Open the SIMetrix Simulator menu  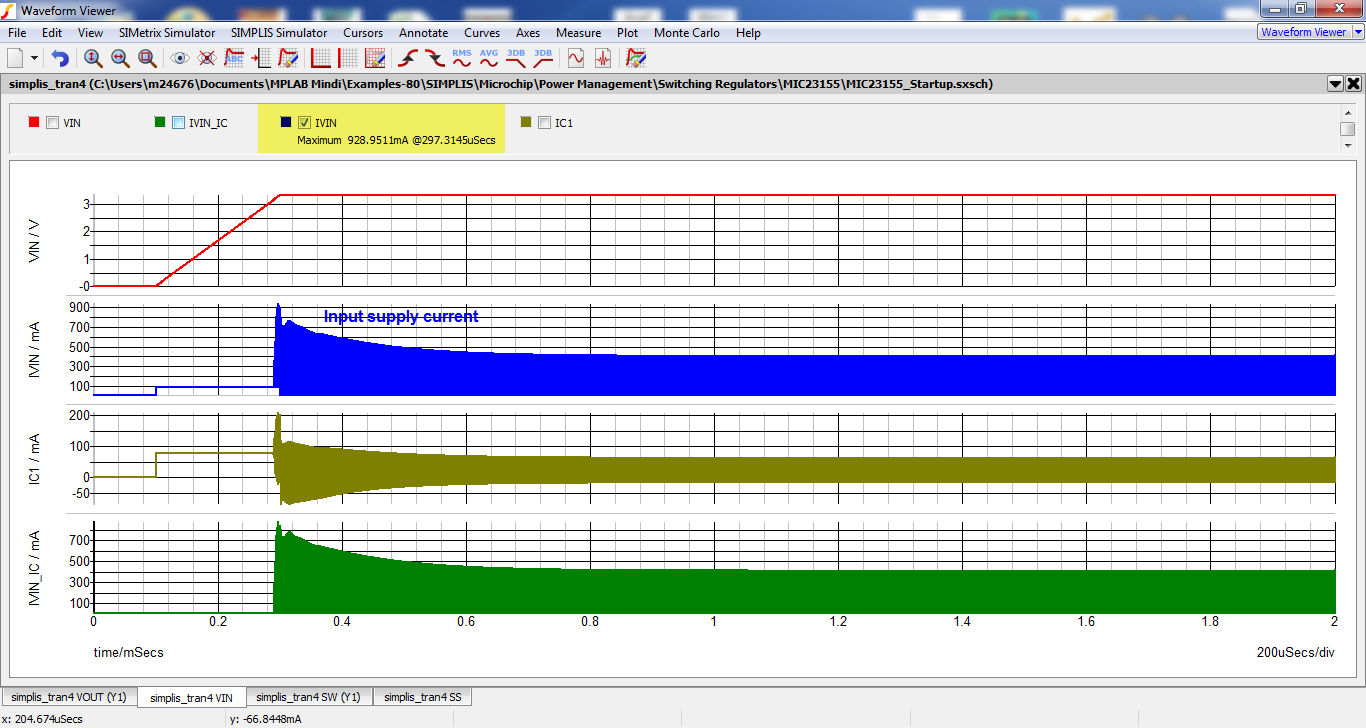(167, 33)
